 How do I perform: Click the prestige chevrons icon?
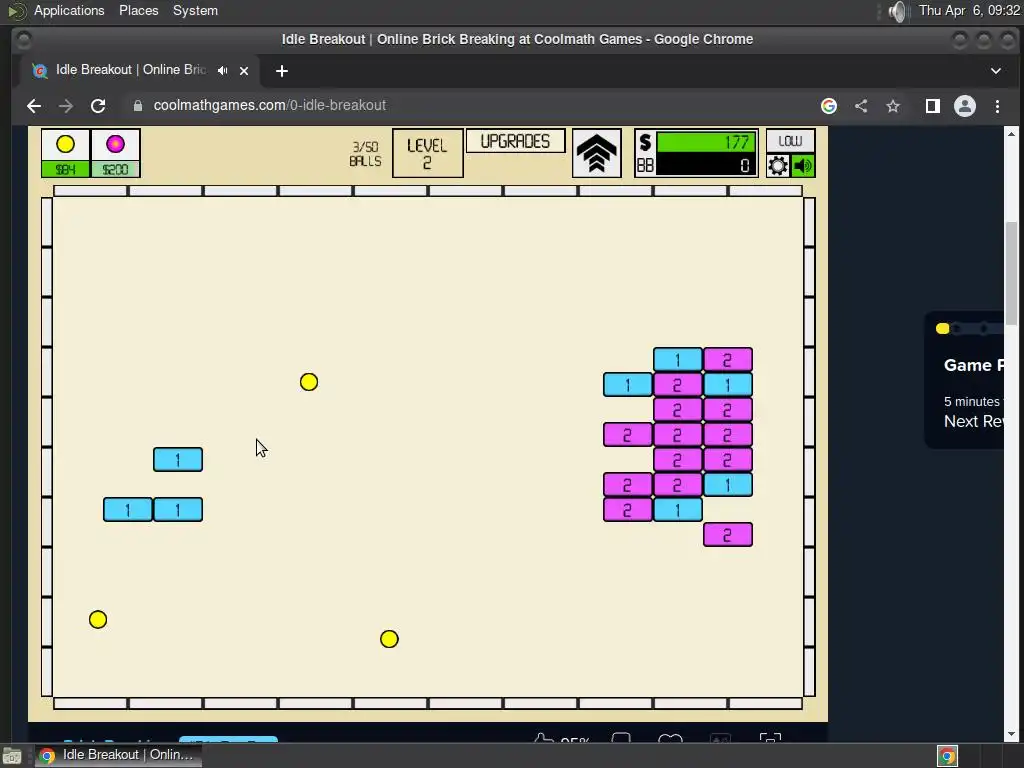click(x=596, y=153)
